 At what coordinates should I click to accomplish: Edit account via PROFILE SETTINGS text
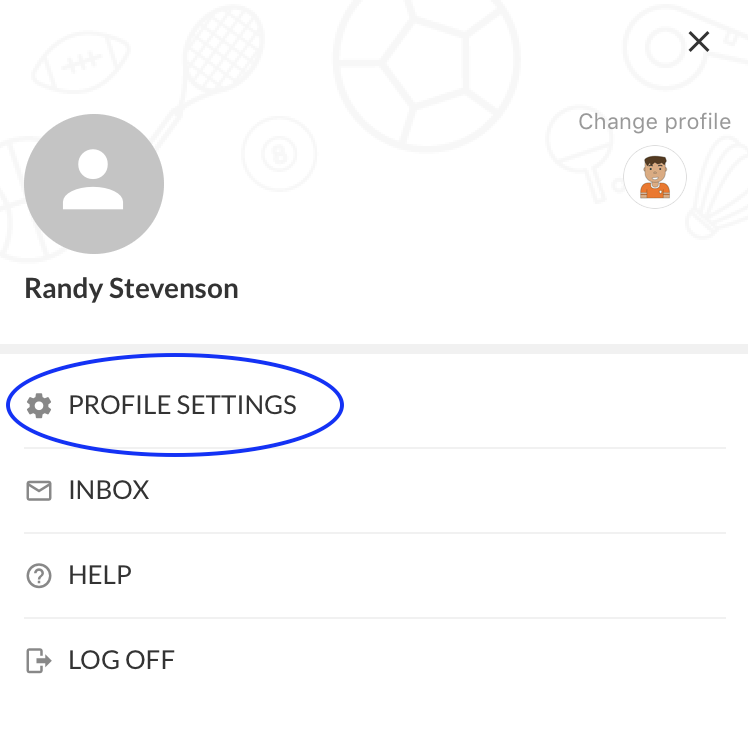[183, 405]
